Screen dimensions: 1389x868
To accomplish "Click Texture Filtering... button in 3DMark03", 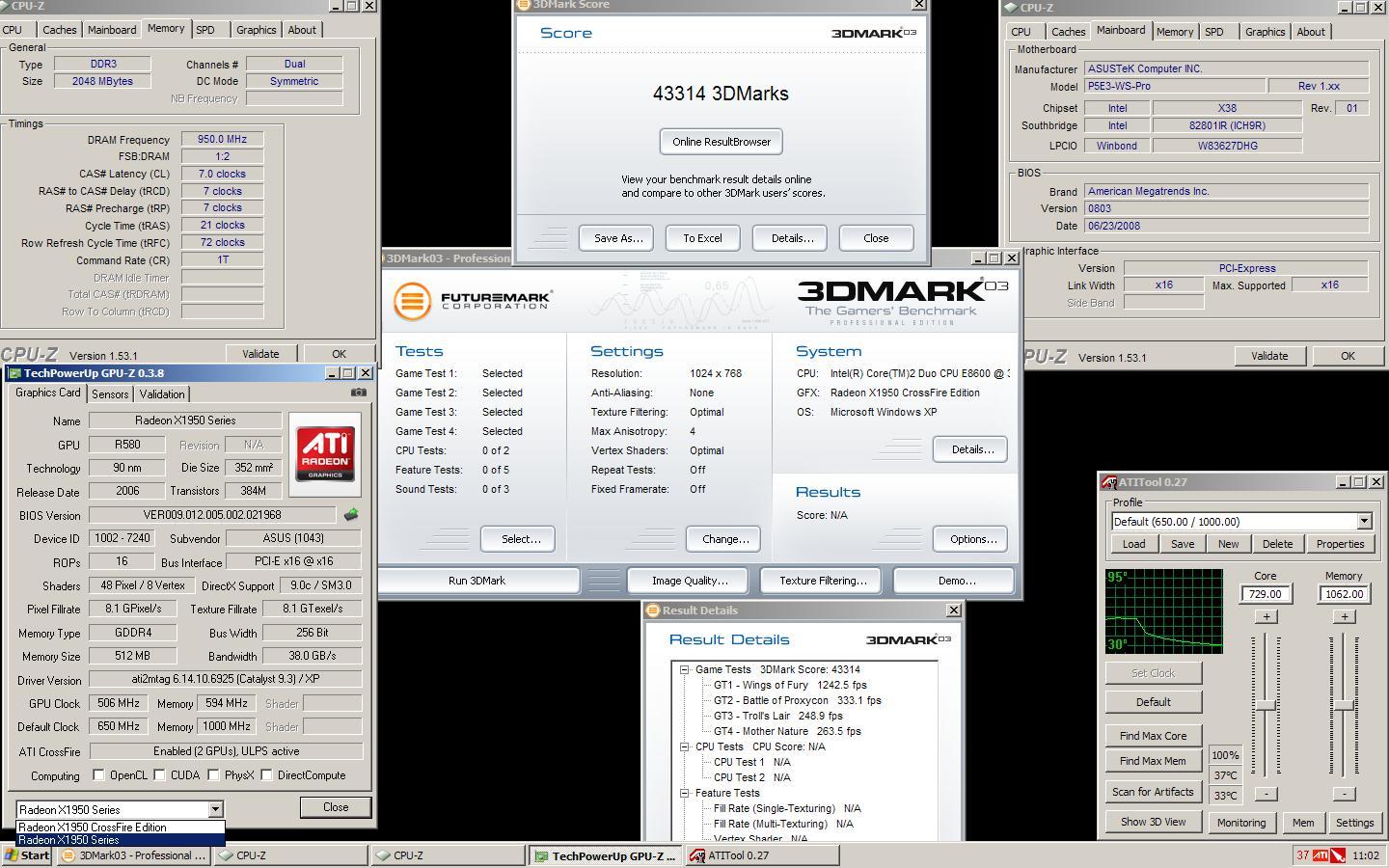I will click(x=823, y=581).
